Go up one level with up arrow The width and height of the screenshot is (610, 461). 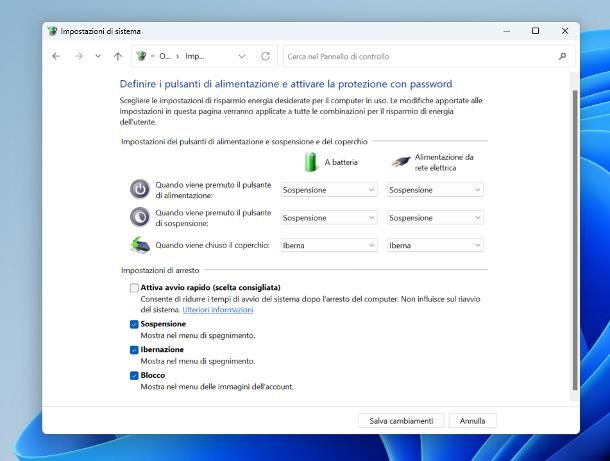(x=118, y=56)
